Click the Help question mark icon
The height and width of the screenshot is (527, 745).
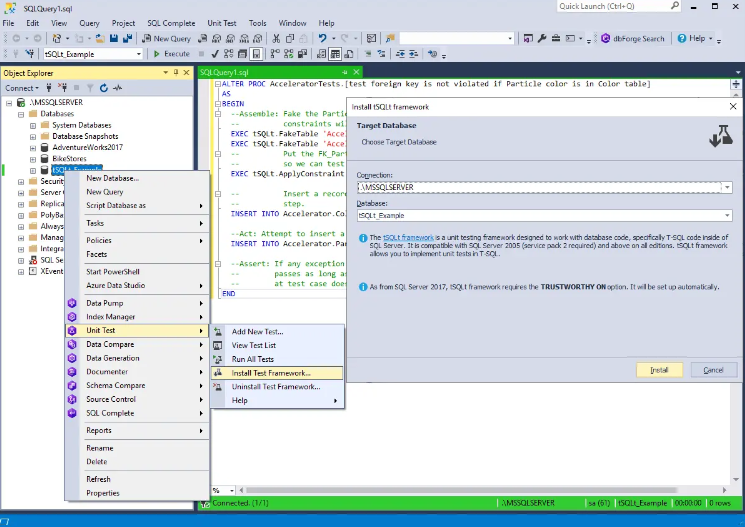point(682,38)
